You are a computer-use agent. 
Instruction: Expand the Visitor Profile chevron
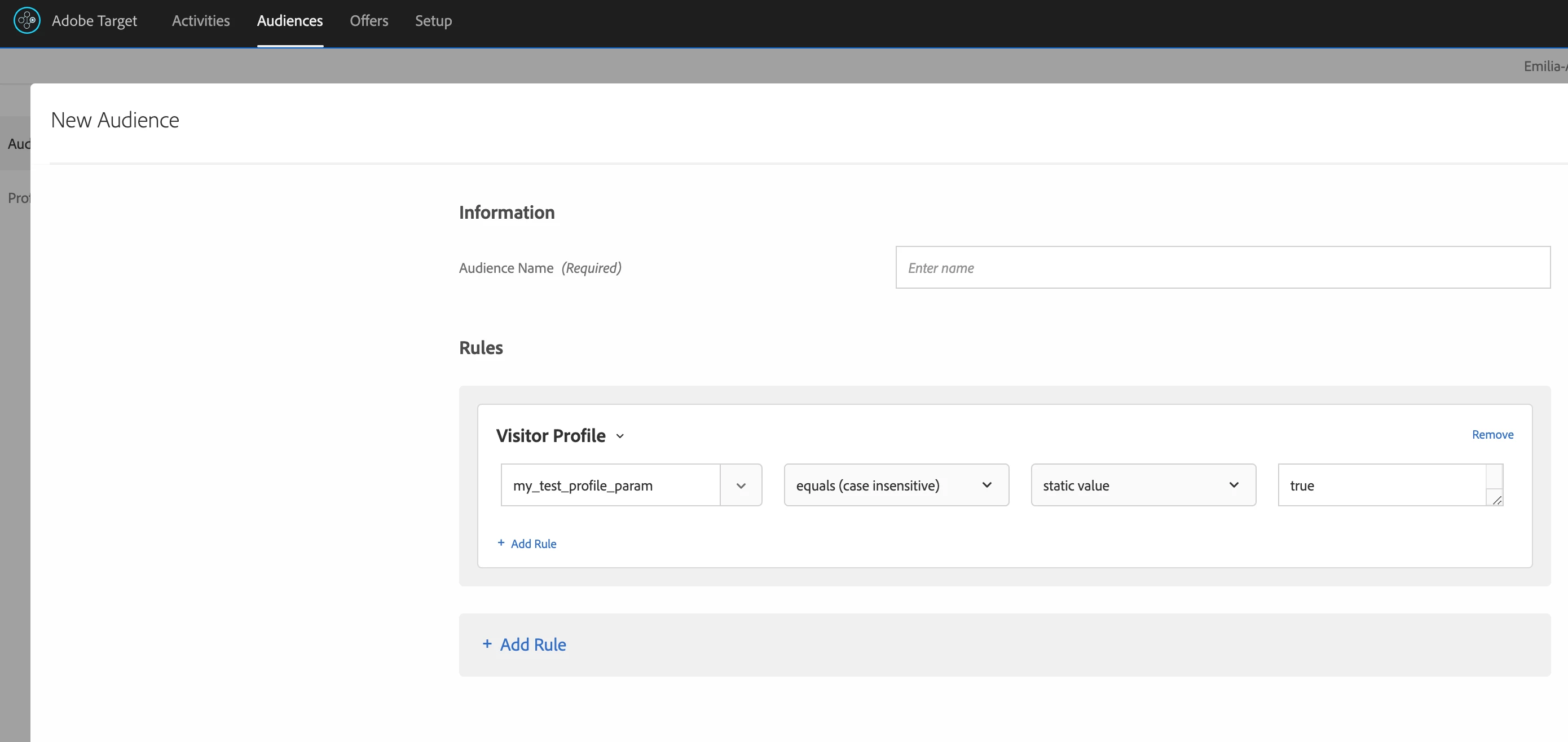(x=620, y=436)
